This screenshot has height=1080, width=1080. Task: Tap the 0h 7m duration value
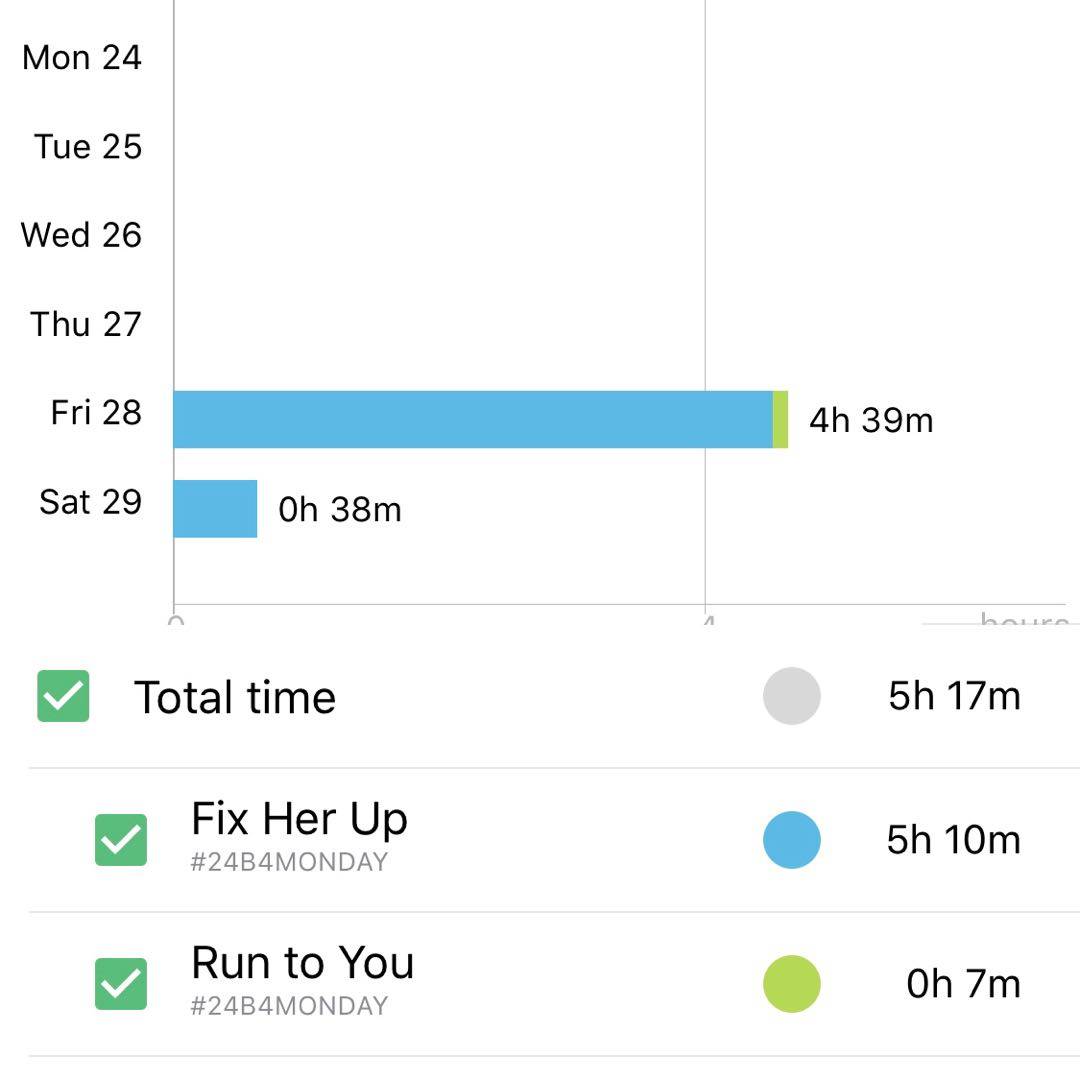963,984
